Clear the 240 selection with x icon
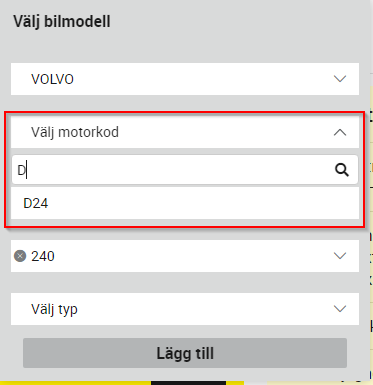Screen dimensions: 373x385 [20, 256]
